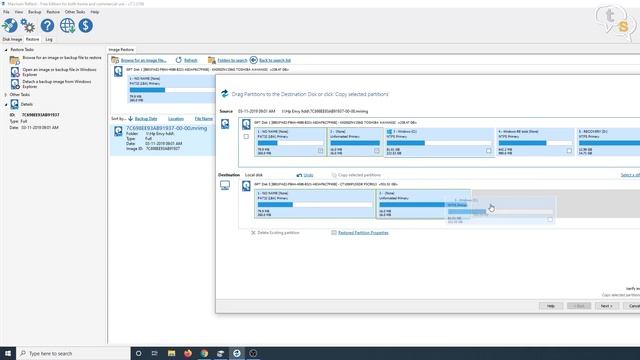
Task: Click the globe update download icon
Action: 67,26
